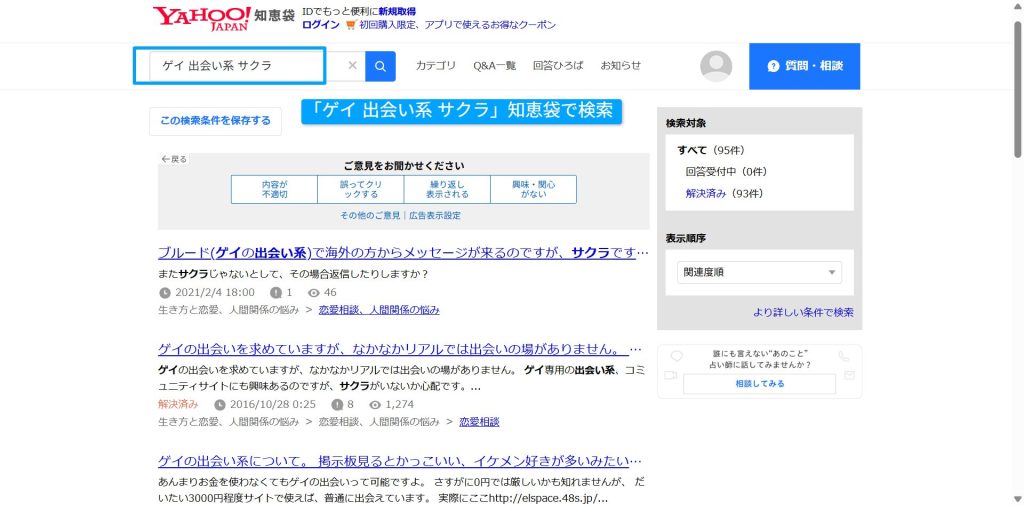Viewport: 1024px width, 505px height.
Task: Click the eye view icon beside 46
Action: click(313, 293)
